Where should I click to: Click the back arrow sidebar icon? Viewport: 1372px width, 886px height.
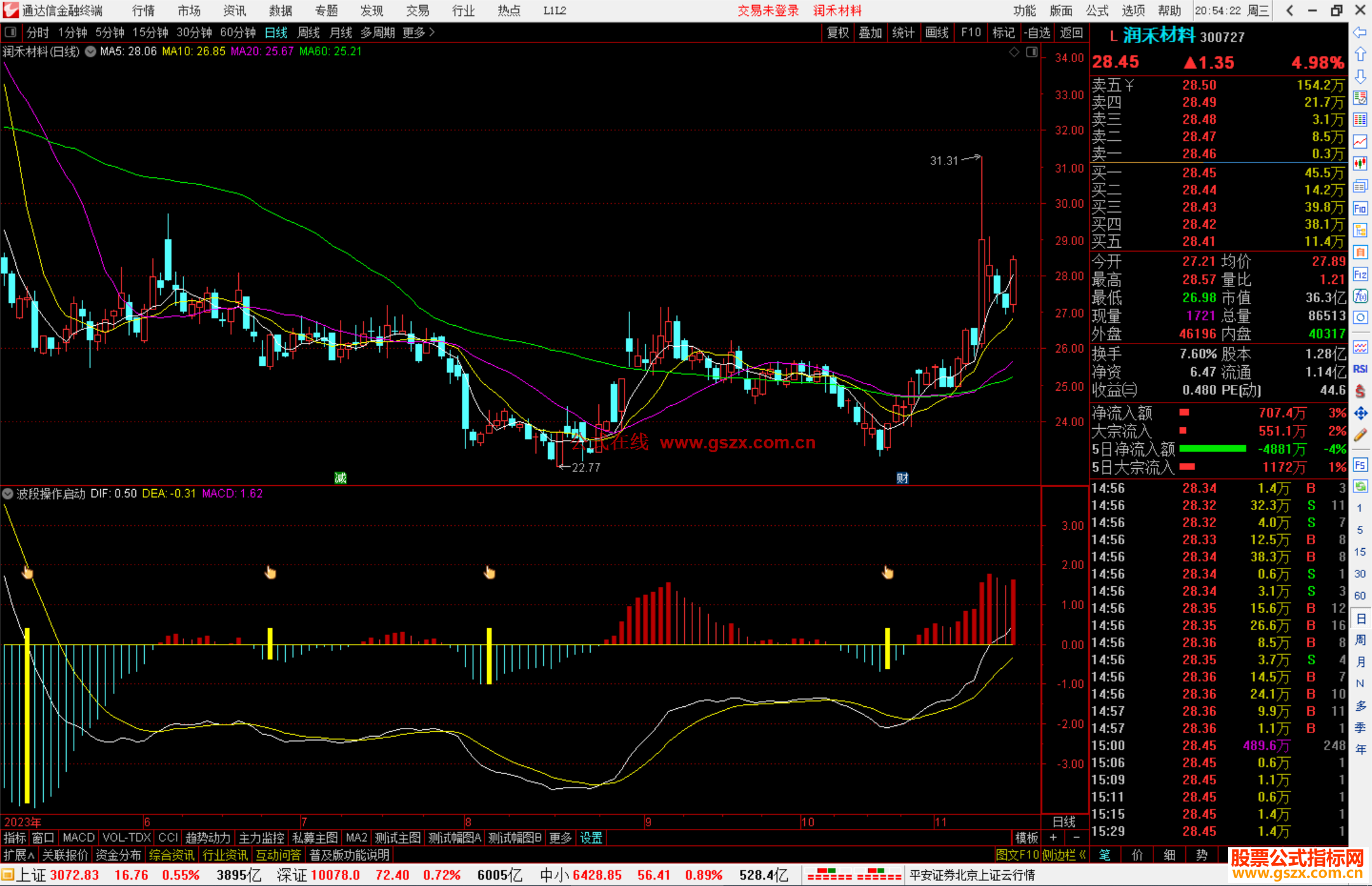tap(1360, 32)
